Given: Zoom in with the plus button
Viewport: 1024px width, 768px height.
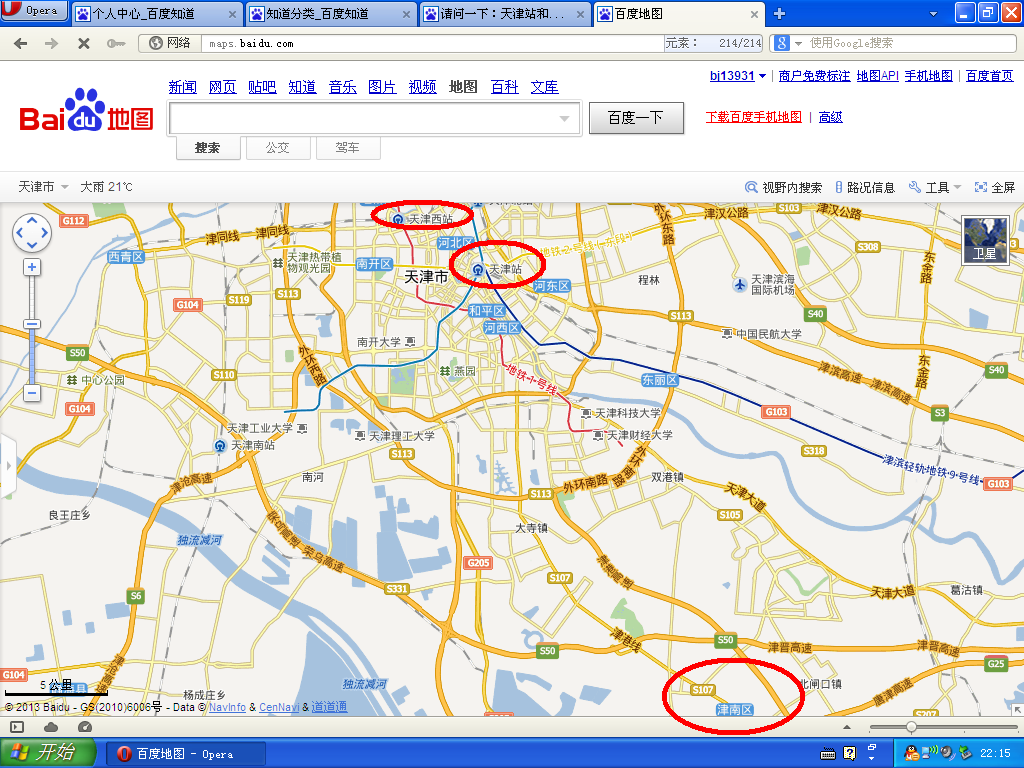Looking at the screenshot, I should [32, 267].
